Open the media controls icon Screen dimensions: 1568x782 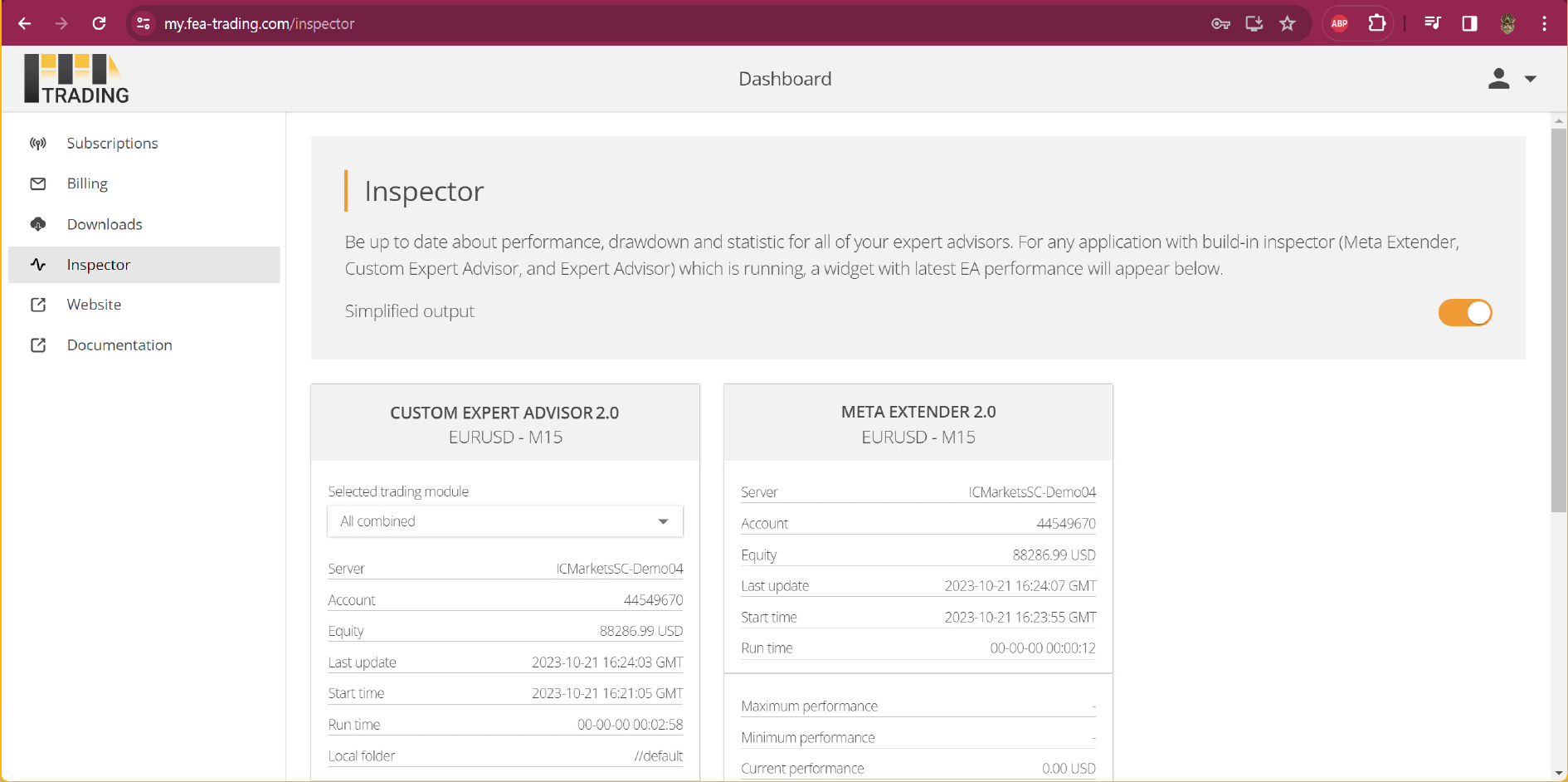pos(1433,23)
